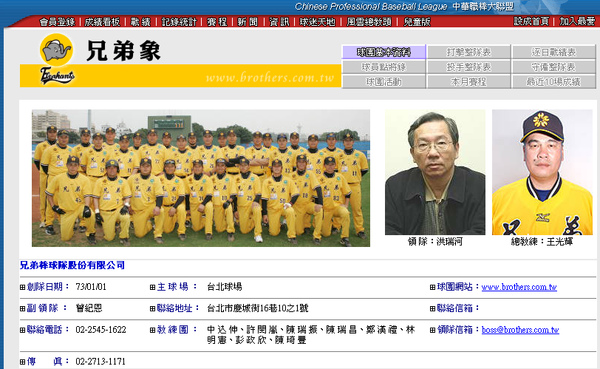Image resolution: width=600 pixels, height=369 pixels.
Task: Click the address 台北市慶城街16巷10之1號
Action: pos(258,308)
